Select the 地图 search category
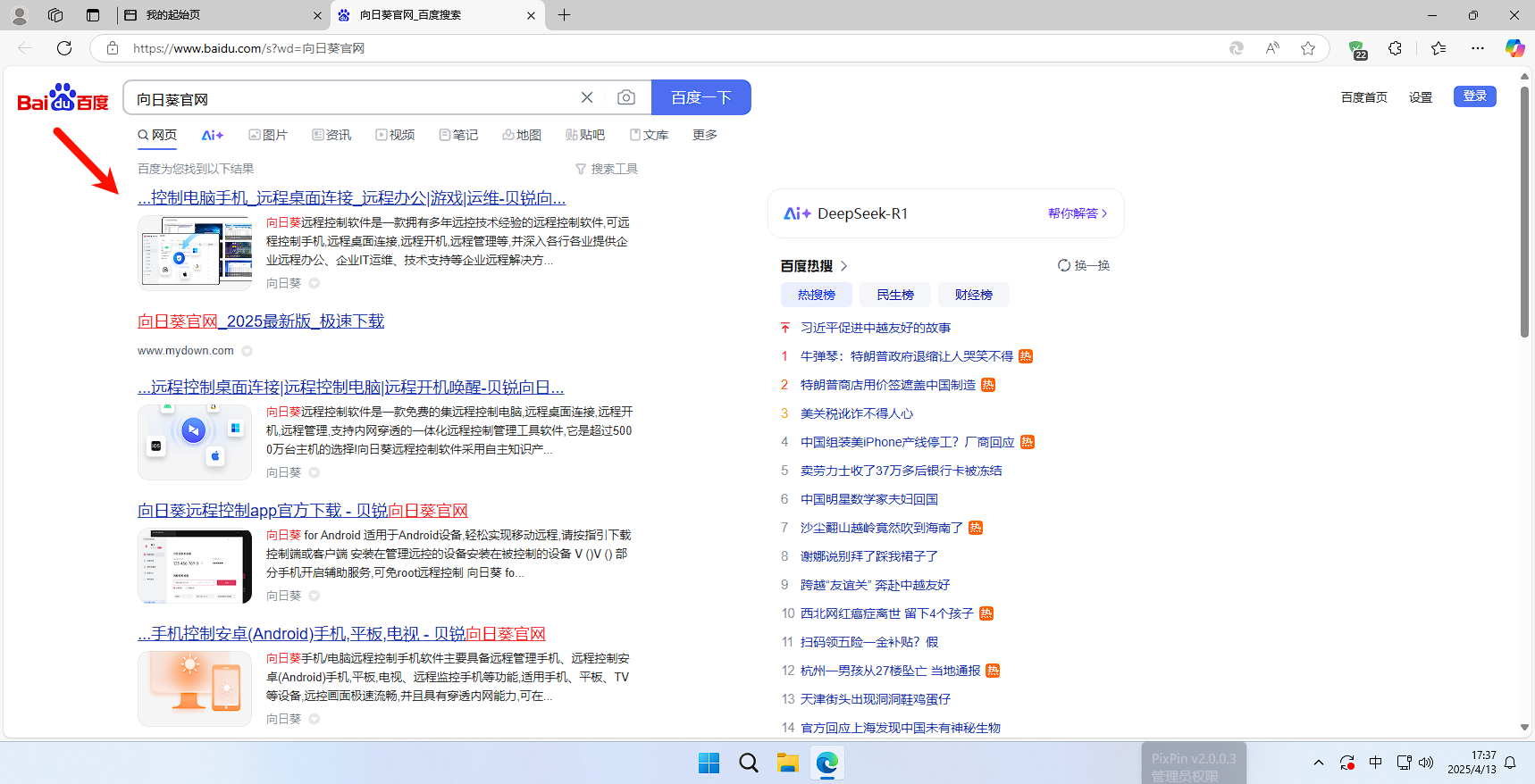Image resolution: width=1535 pixels, height=784 pixels. 522,135
